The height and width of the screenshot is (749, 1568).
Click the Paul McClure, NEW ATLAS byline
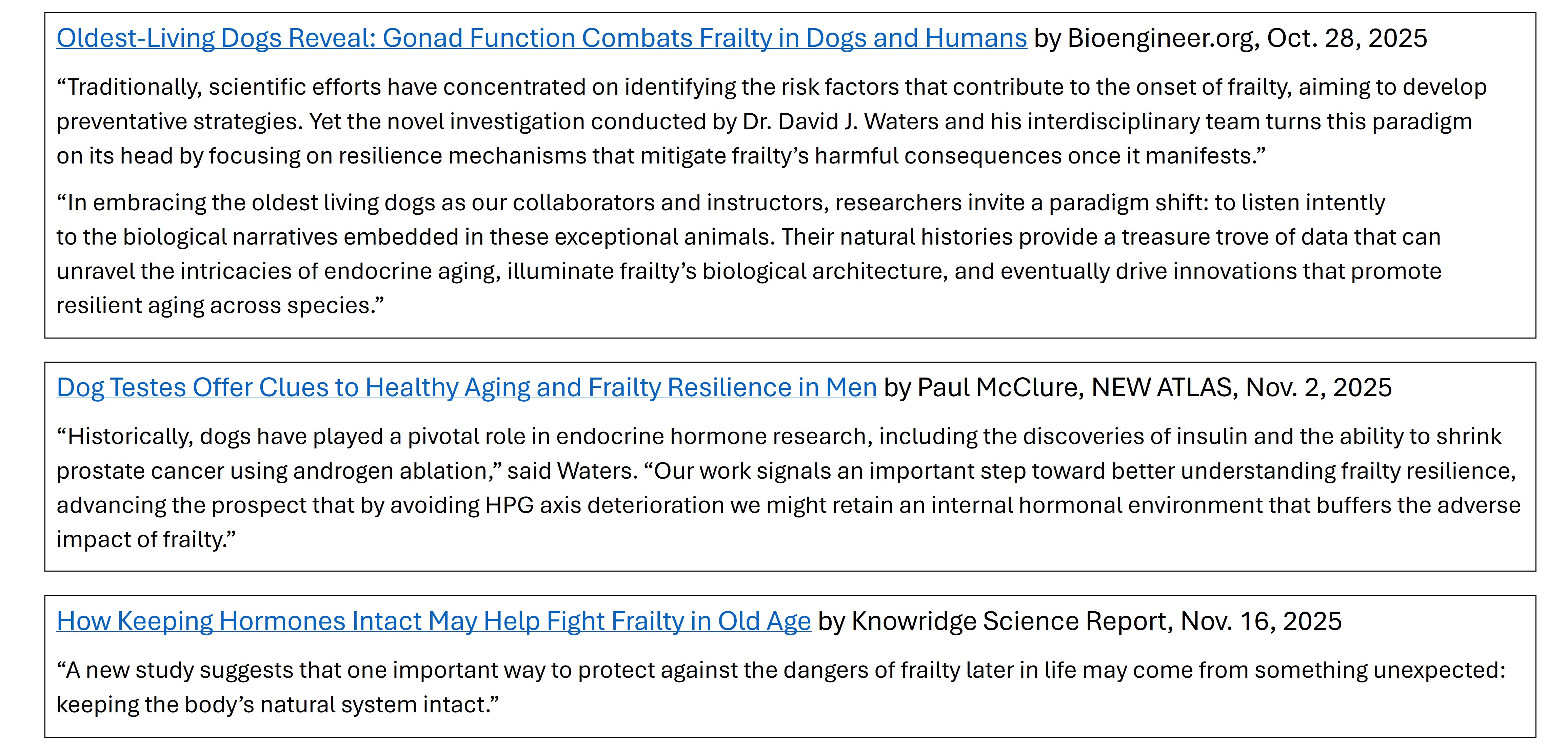click(x=1137, y=388)
